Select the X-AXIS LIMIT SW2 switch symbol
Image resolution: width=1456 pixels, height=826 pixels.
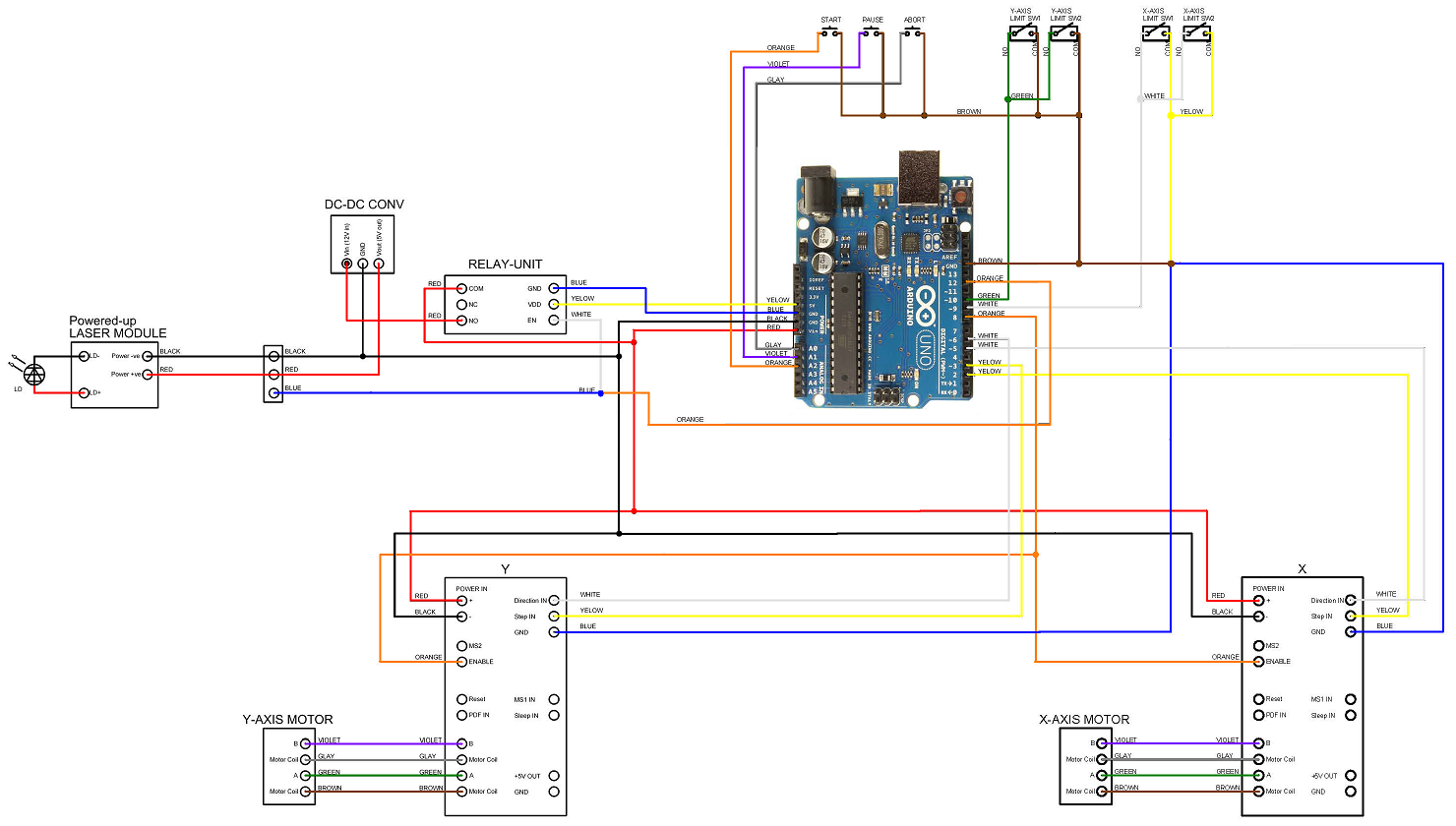tap(1196, 32)
